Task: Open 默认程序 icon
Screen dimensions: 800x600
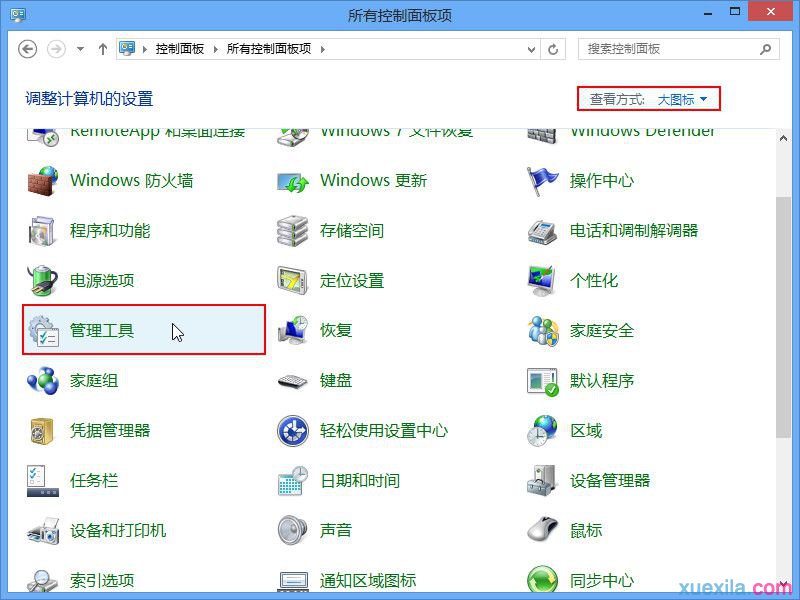Action: 542,381
